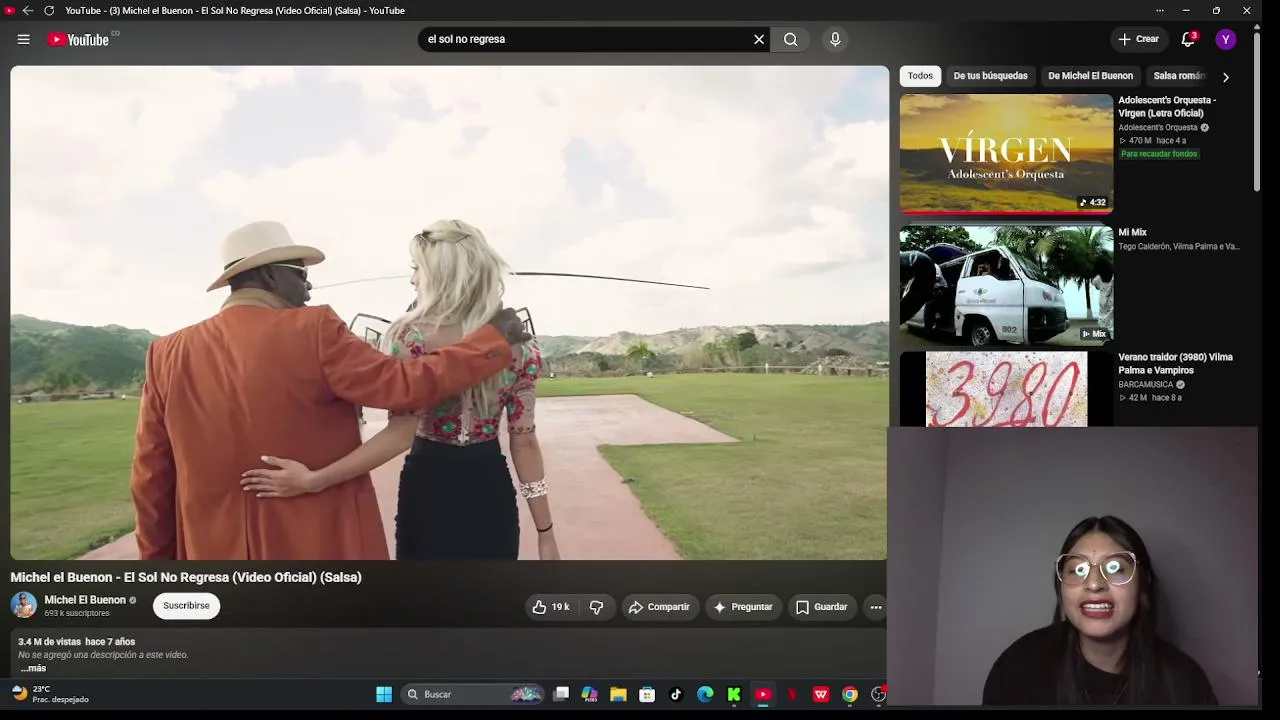Open TikTok from the taskbar
This screenshot has height=720, width=1280.
[676, 695]
